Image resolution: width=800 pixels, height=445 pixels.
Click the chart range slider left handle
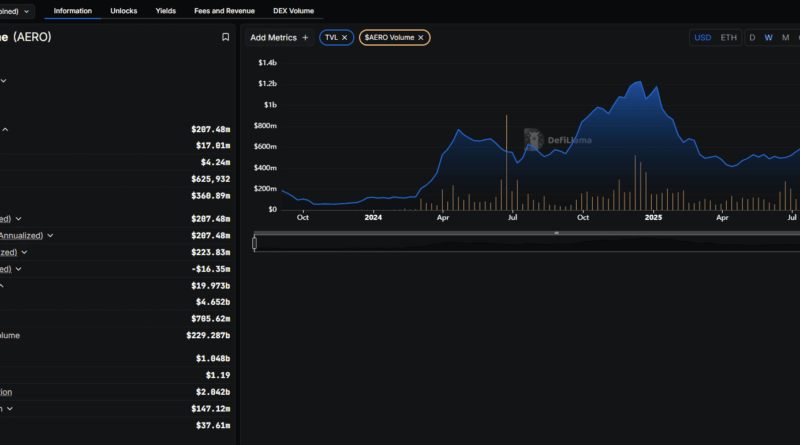(255, 243)
